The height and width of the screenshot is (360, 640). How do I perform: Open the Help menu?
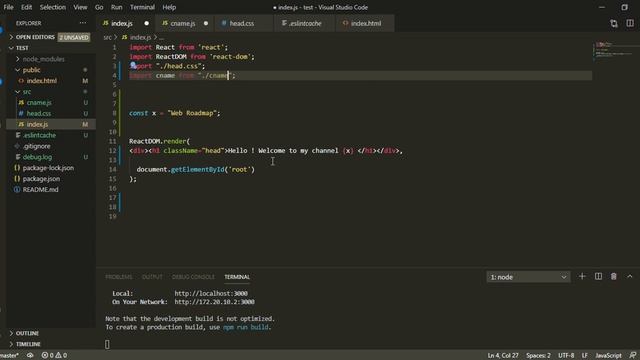point(169,7)
